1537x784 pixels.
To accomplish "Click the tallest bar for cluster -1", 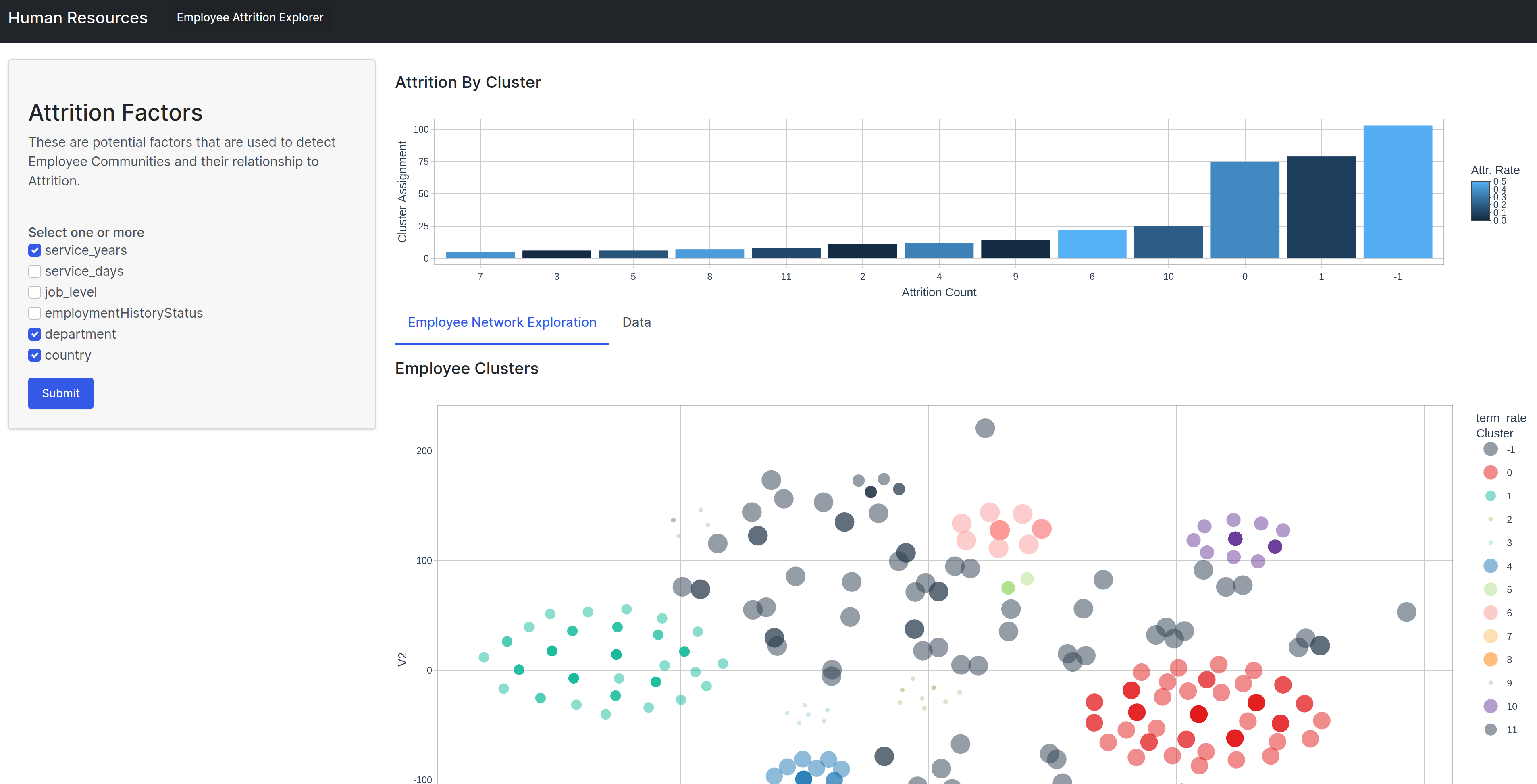I will click(1398, 191).
